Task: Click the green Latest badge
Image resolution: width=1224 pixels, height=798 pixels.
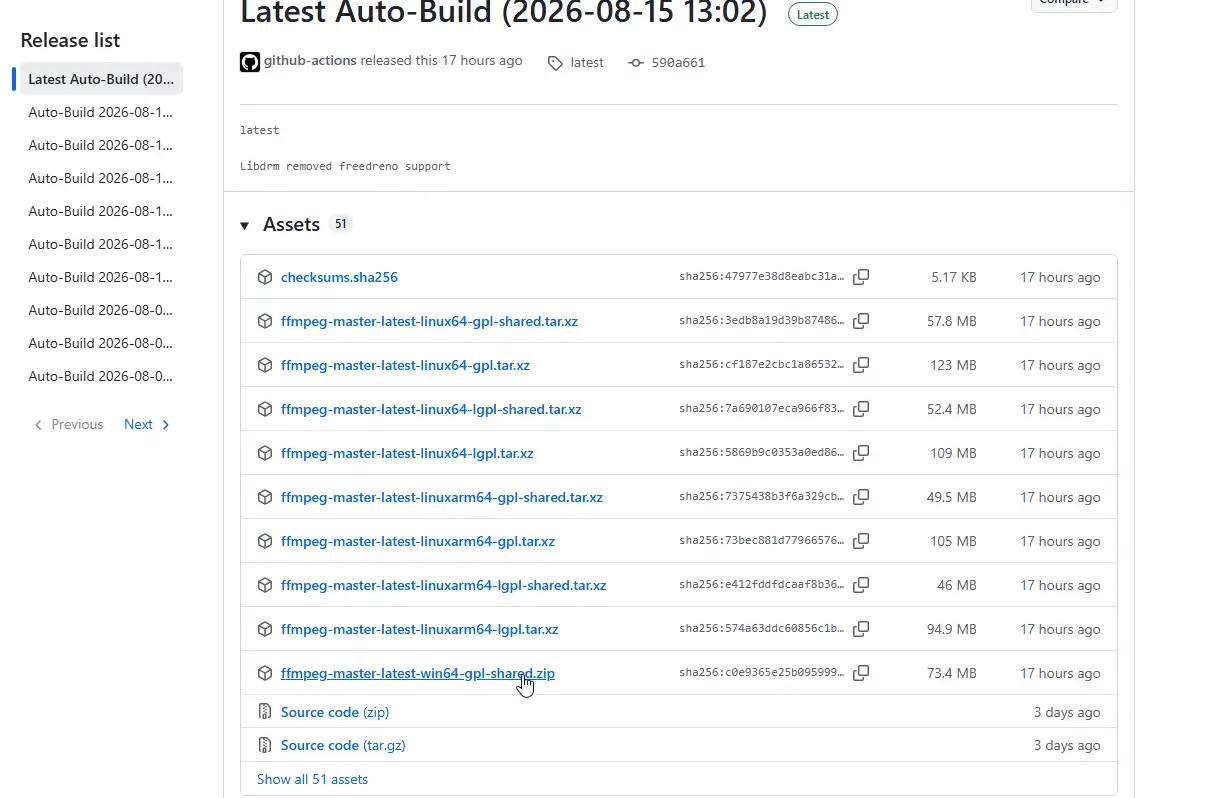Action: click(x=813, y=14)
